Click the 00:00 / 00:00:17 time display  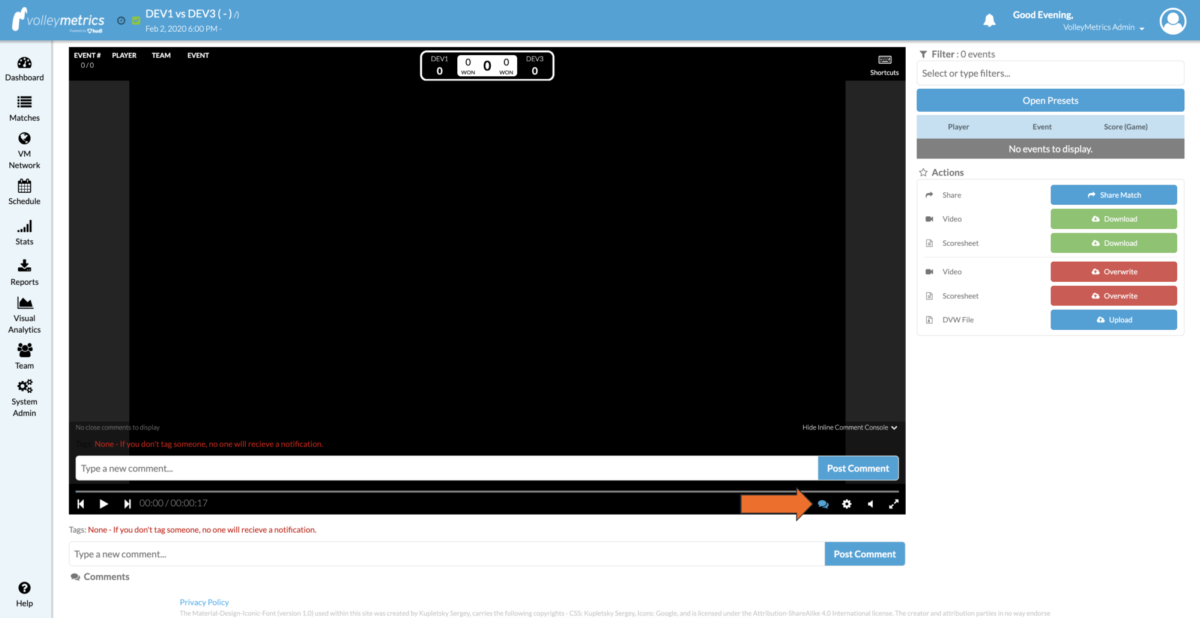point(174,503)
